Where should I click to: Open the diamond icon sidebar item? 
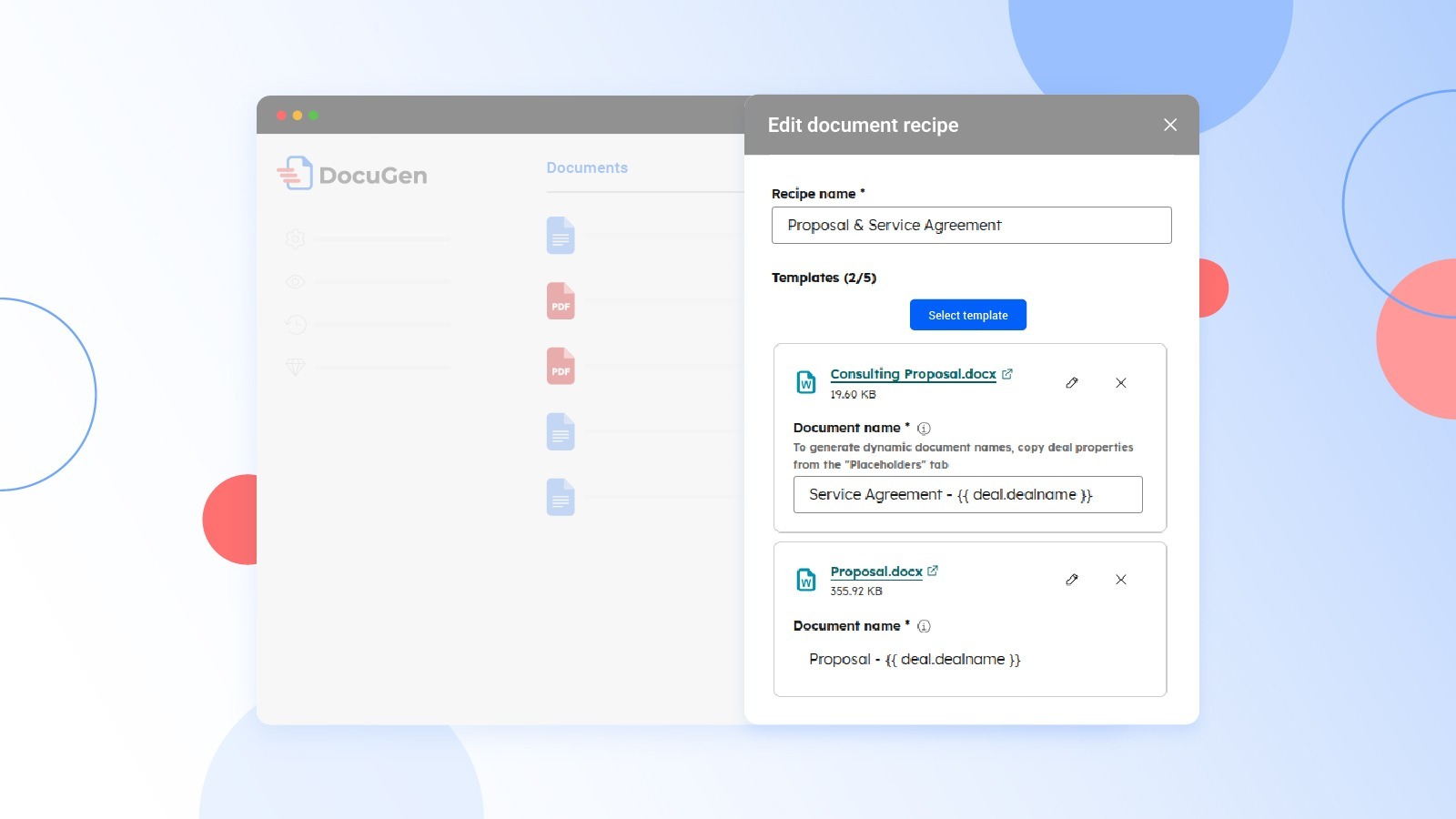point(295,367)
